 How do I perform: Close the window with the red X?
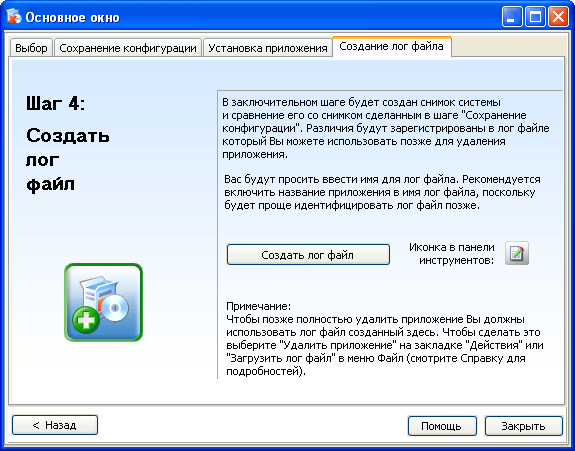pyautogui.click(x=558, y=17)
